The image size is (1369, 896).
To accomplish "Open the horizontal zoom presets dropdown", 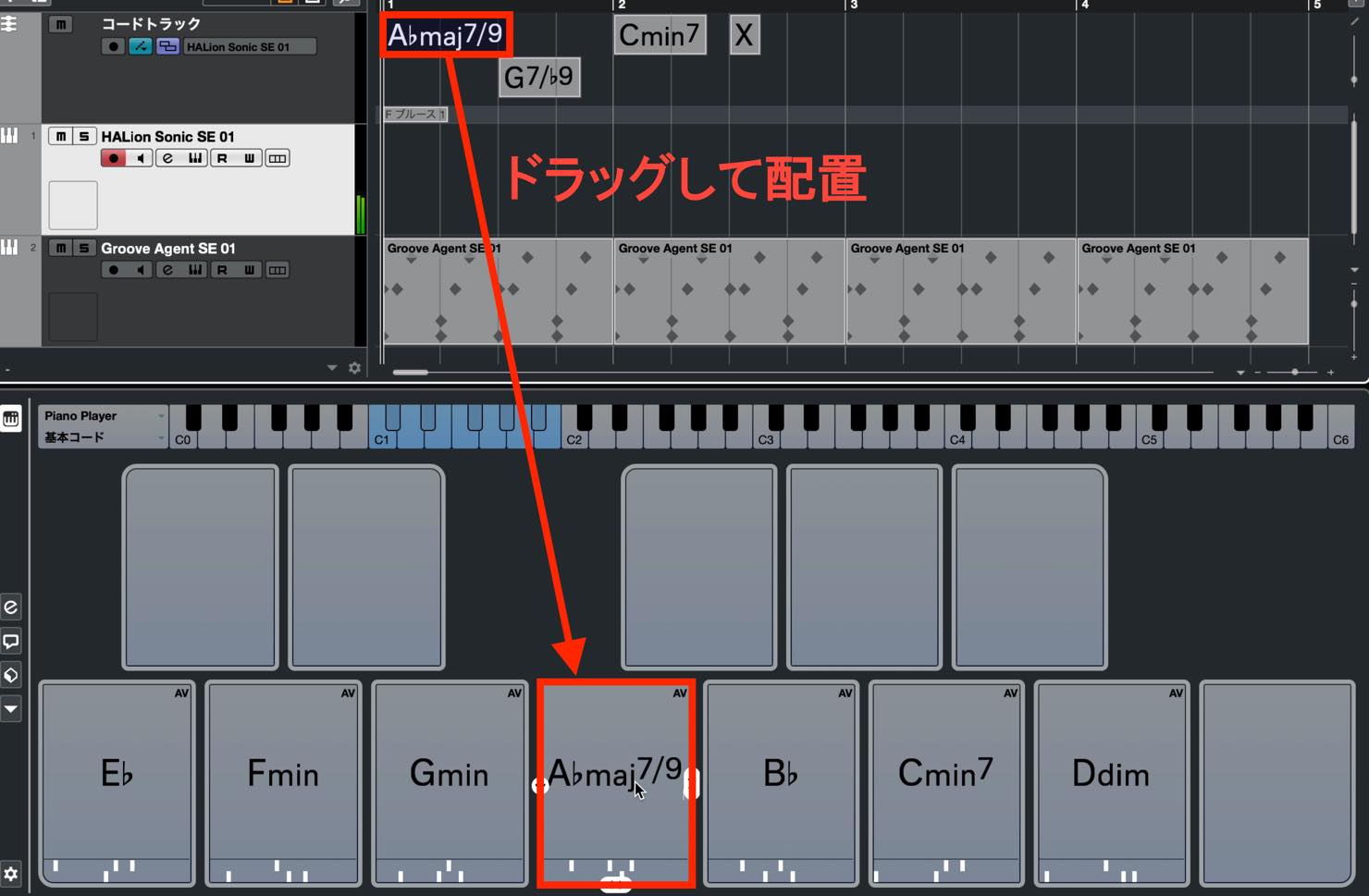I will (1240, 373).
